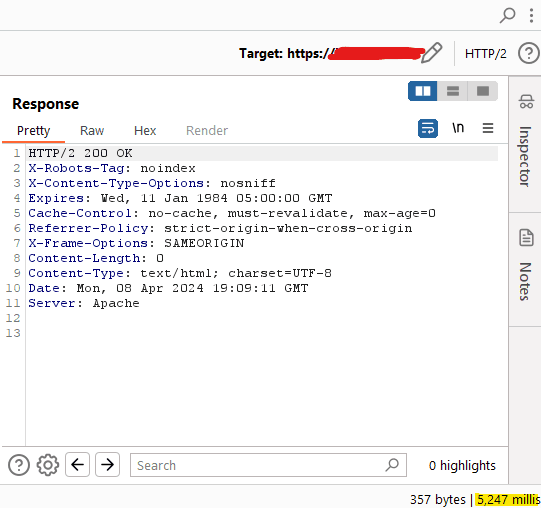Image resolution: width=541 pixels, height=508 pixels.
Task: Click the 0 highlights label
Action: coord(462,466)
